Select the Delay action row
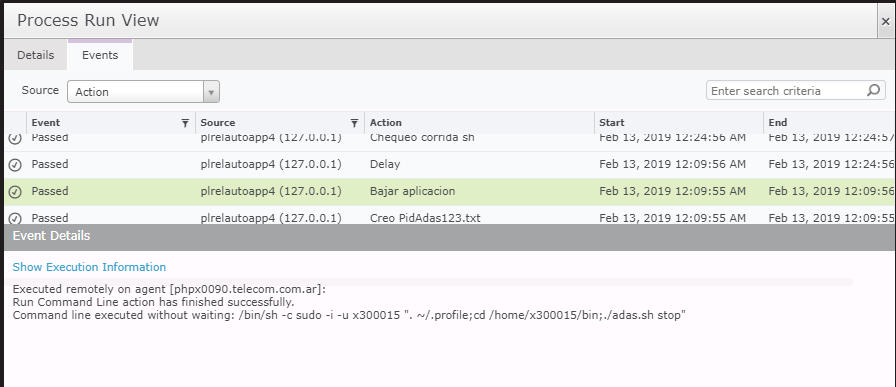The width and height of the screenshot is (896, 387). click(450, 165)
